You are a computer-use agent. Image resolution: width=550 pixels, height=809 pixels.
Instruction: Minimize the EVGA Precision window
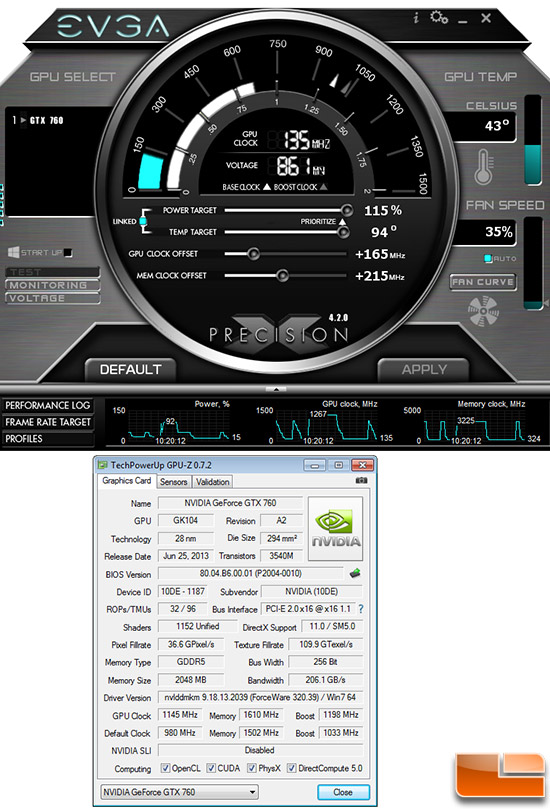[x=463, y=22]
